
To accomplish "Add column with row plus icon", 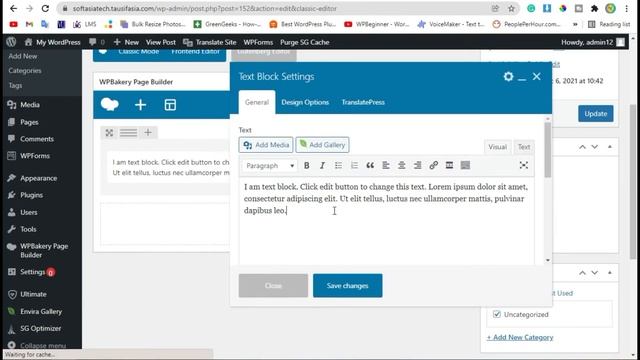I will point(148,133).
